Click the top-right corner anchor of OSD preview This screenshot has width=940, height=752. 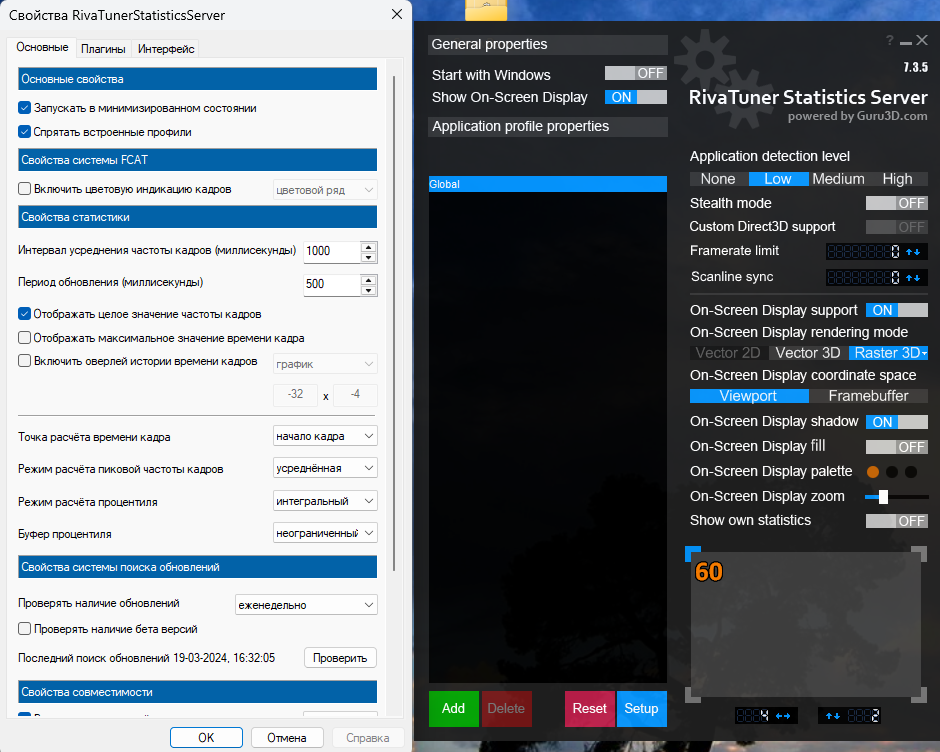(x=920, y=554)
